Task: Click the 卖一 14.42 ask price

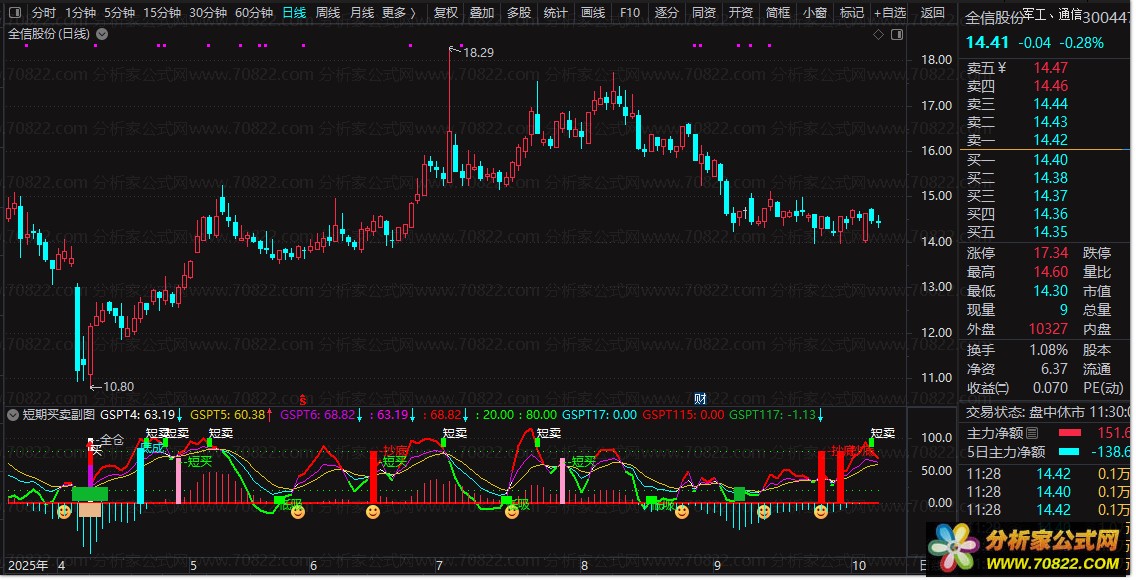Action: click(1051, 140)
